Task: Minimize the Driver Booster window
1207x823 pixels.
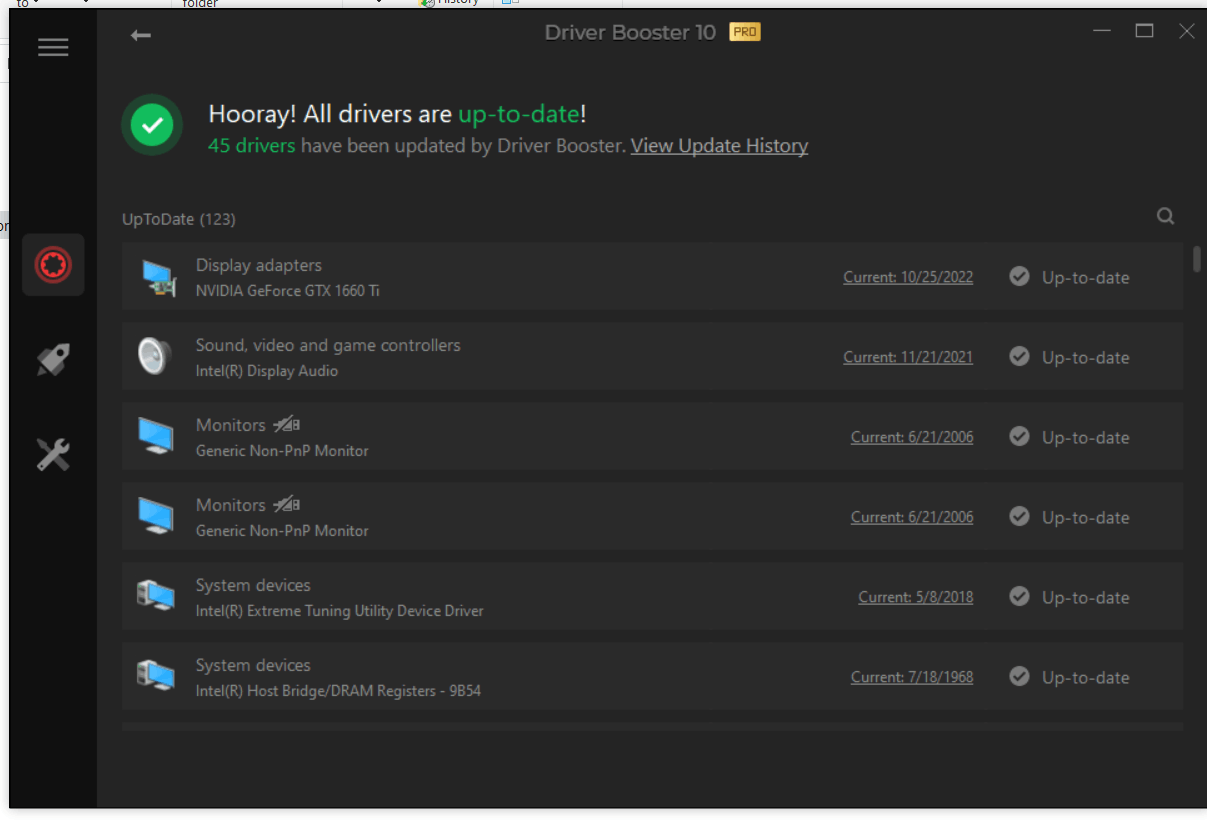Action: pos(1102,32)
